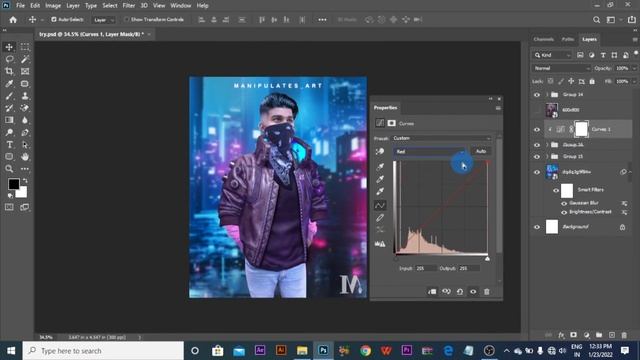Select the Rectangle shape tool

tap(9, 157)
